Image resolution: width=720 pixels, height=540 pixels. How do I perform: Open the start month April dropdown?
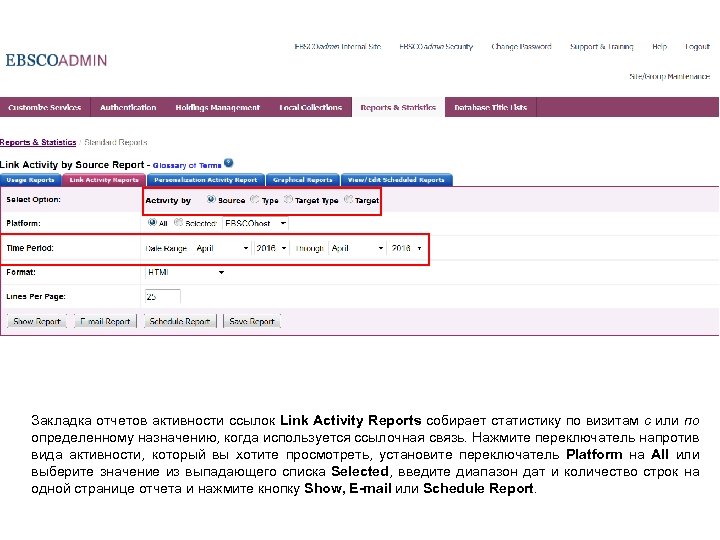click(222, 248)
